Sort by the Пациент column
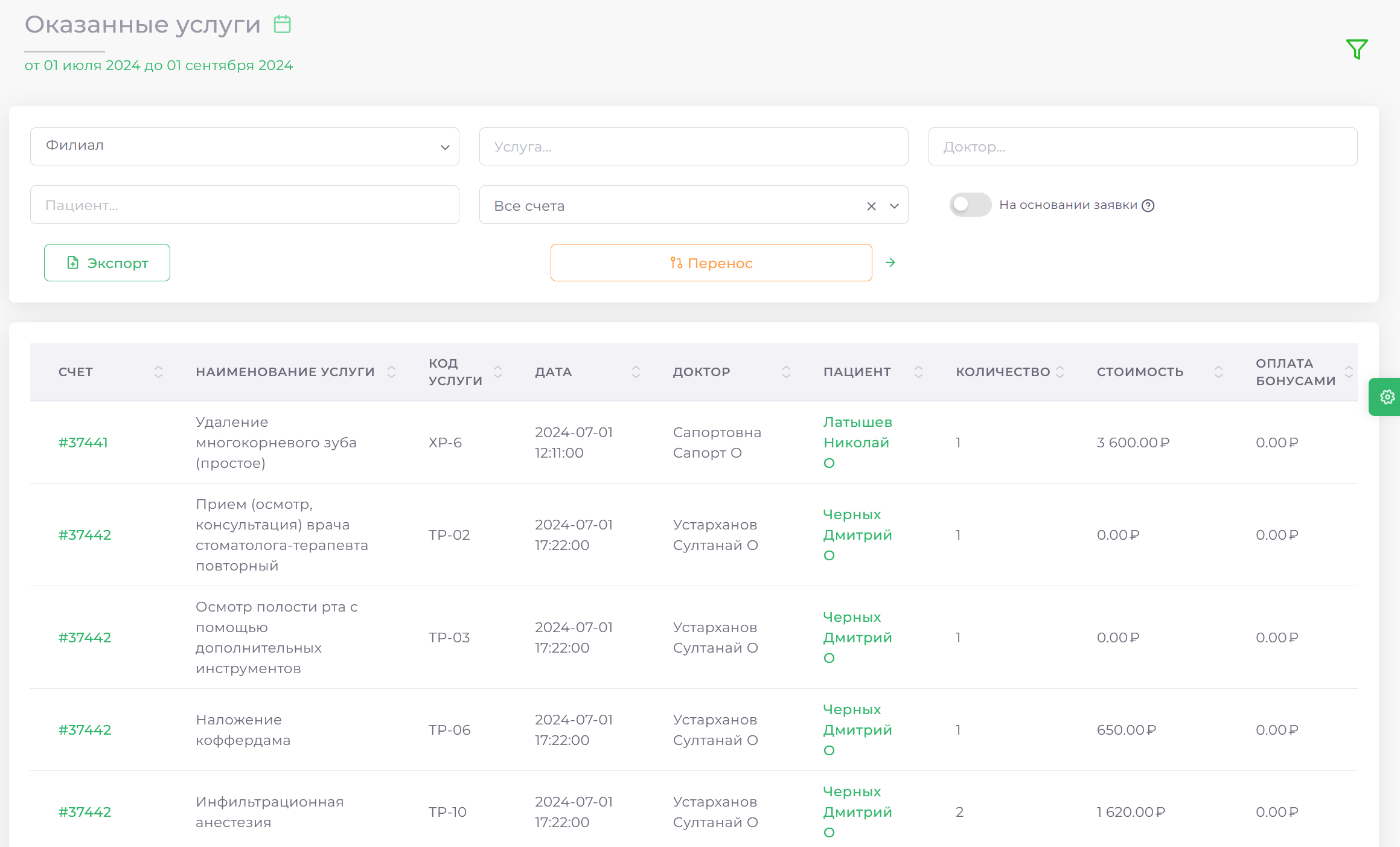1400x847 pixels. click(918, 372)
